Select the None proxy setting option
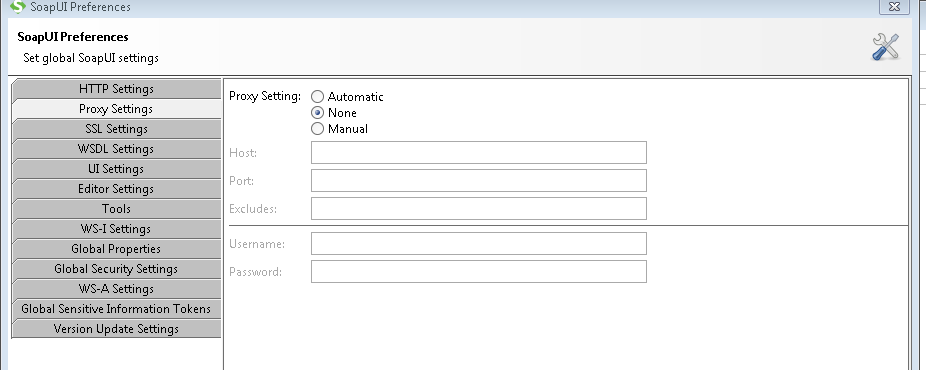 (x=318, y=113)
